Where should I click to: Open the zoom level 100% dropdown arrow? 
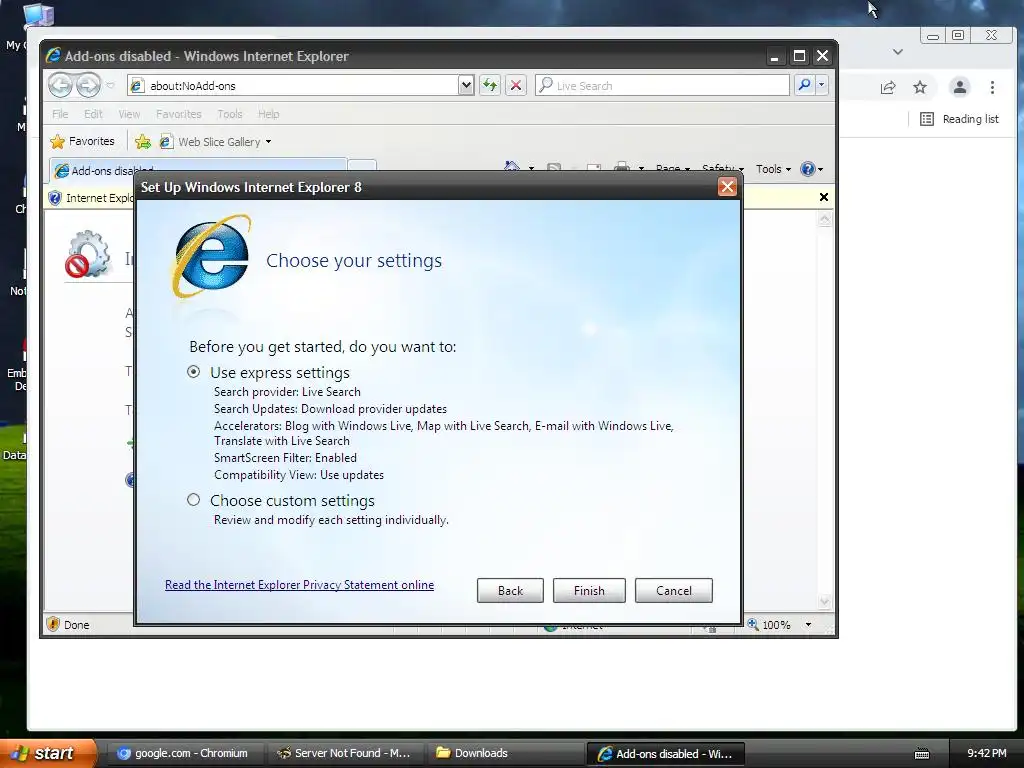[808, 624]
